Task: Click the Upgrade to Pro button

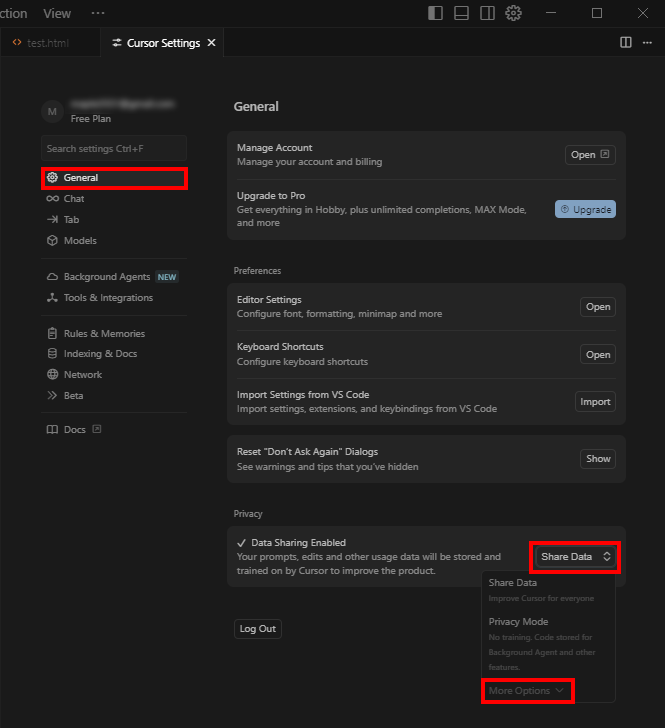Action: pyautogui.click(x=586, y=209)
